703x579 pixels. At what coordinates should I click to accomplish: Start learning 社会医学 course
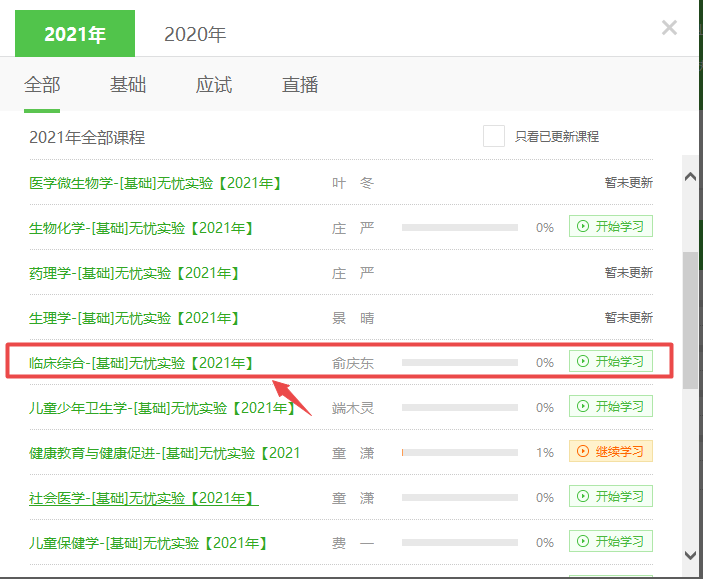[611, 497]
